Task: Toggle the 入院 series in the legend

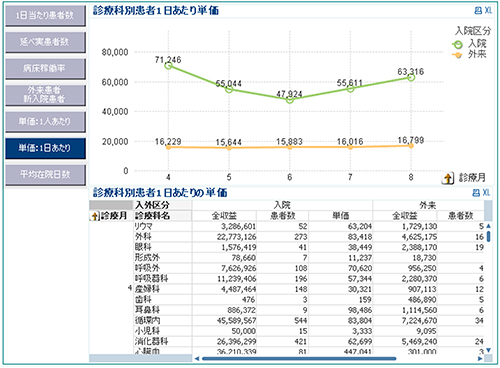Action: [x=470, y=44]
